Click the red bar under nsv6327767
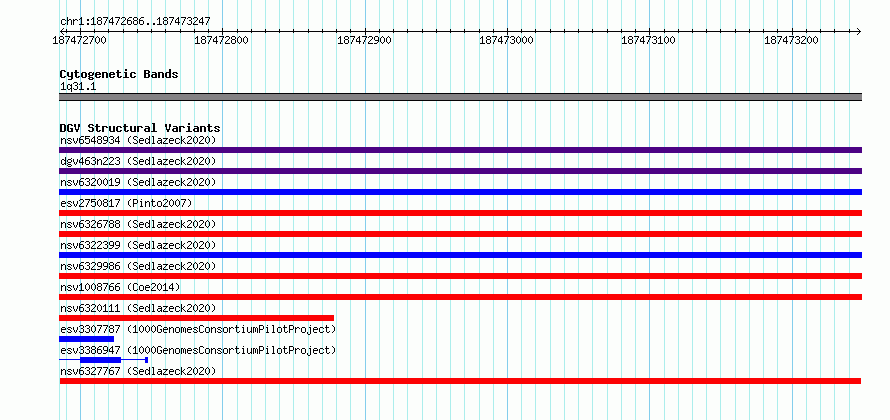Image resolution: width=890 pixels, height=420 pixels. [x=460, y=381]
